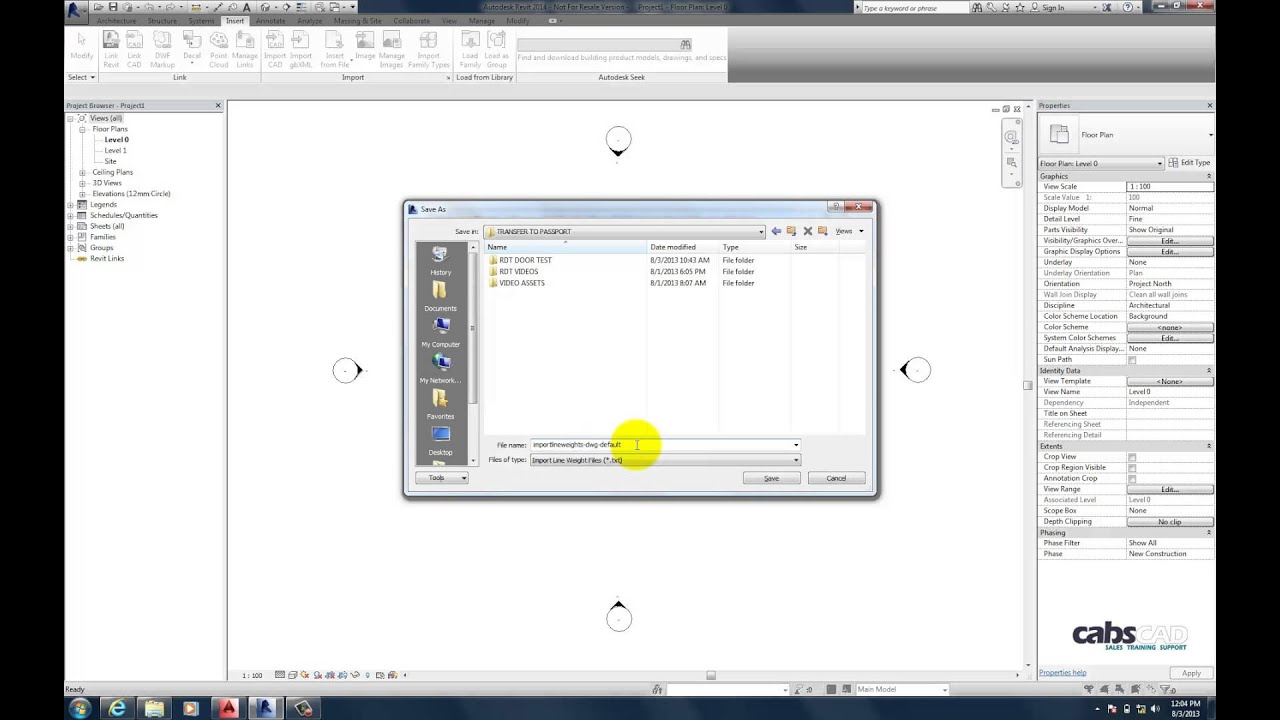
Task: Click Import CAD ribbon icon
Action: coord(274,48)
